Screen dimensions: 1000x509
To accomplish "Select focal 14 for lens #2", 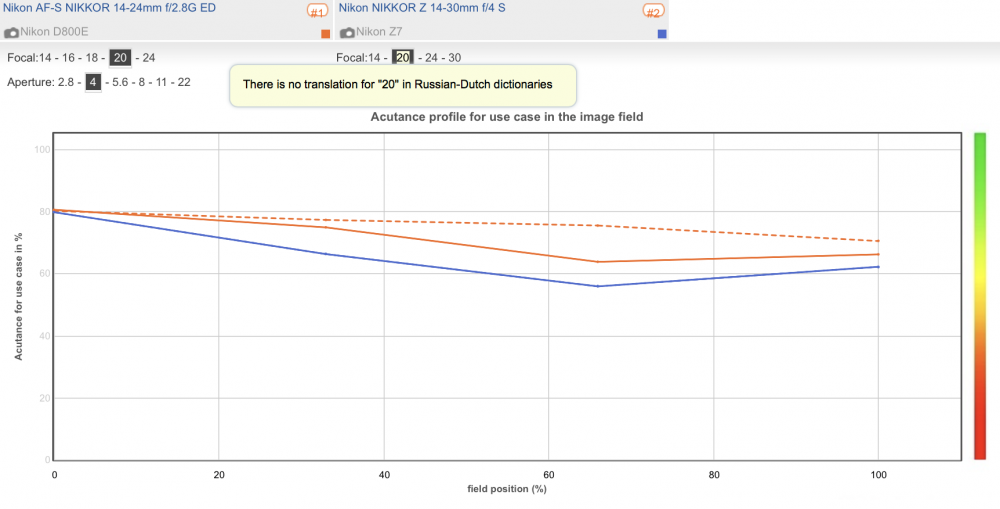I will (x=374, y=58).
